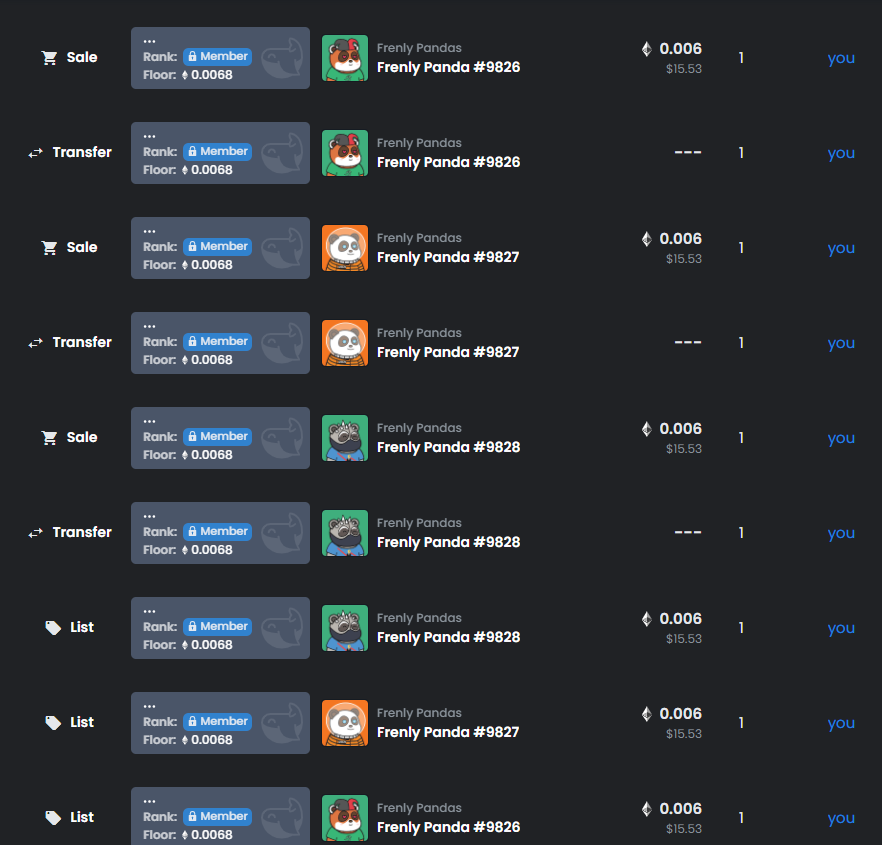This screenshot has width=882, height=845.
Task: Click the whale icon in Transfer row of Panda #9828
Action: (x=282, y=533)
